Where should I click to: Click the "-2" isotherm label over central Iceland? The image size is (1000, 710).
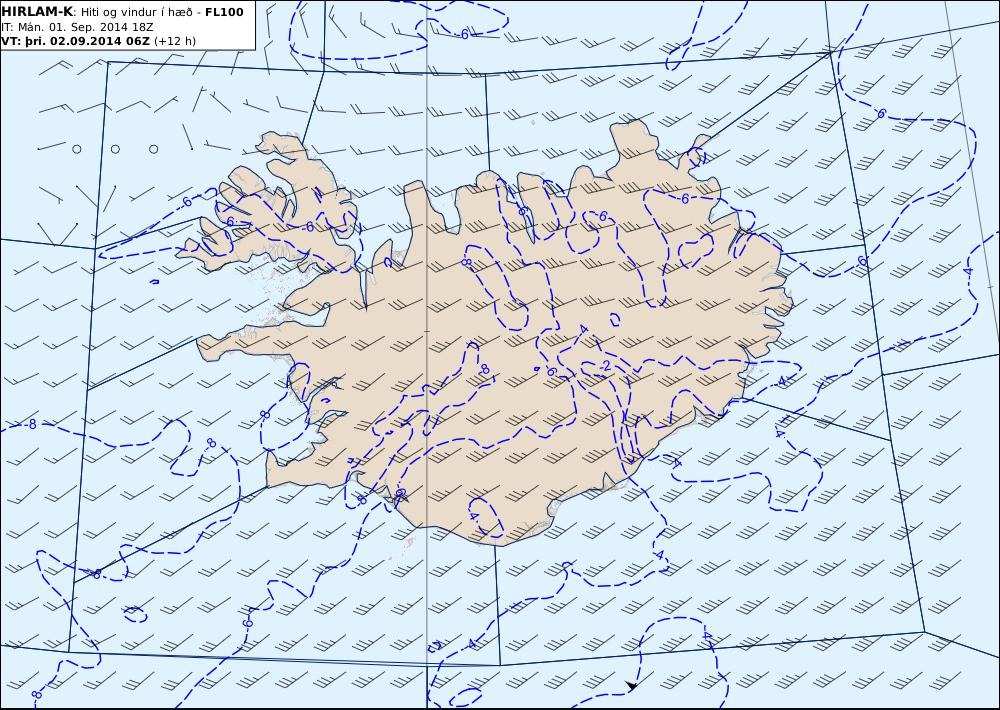coord(605,366)
